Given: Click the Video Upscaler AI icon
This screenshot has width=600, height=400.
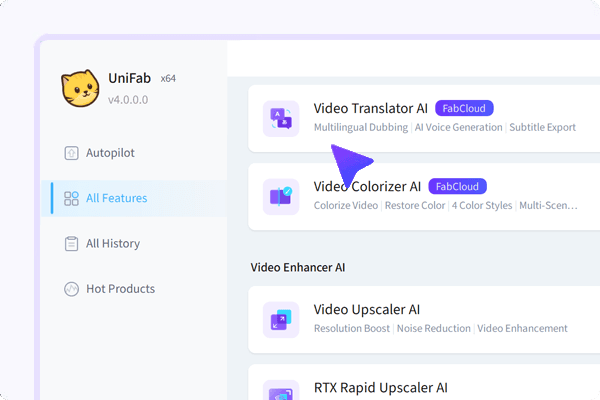Looking at the screenshot, I should click(x=281, y=319).
